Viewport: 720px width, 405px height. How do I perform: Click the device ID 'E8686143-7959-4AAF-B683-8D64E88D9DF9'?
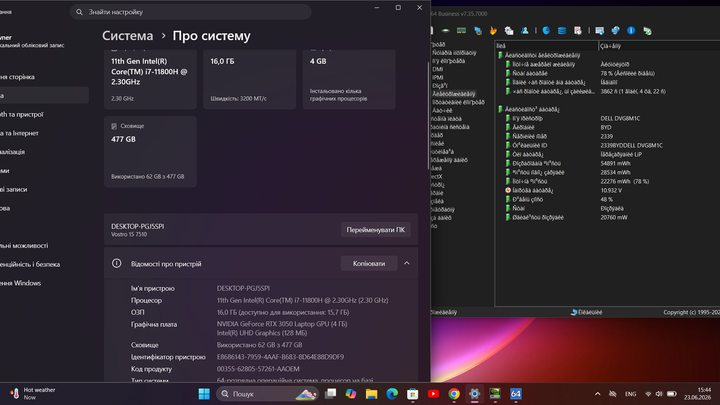(280, 357)
